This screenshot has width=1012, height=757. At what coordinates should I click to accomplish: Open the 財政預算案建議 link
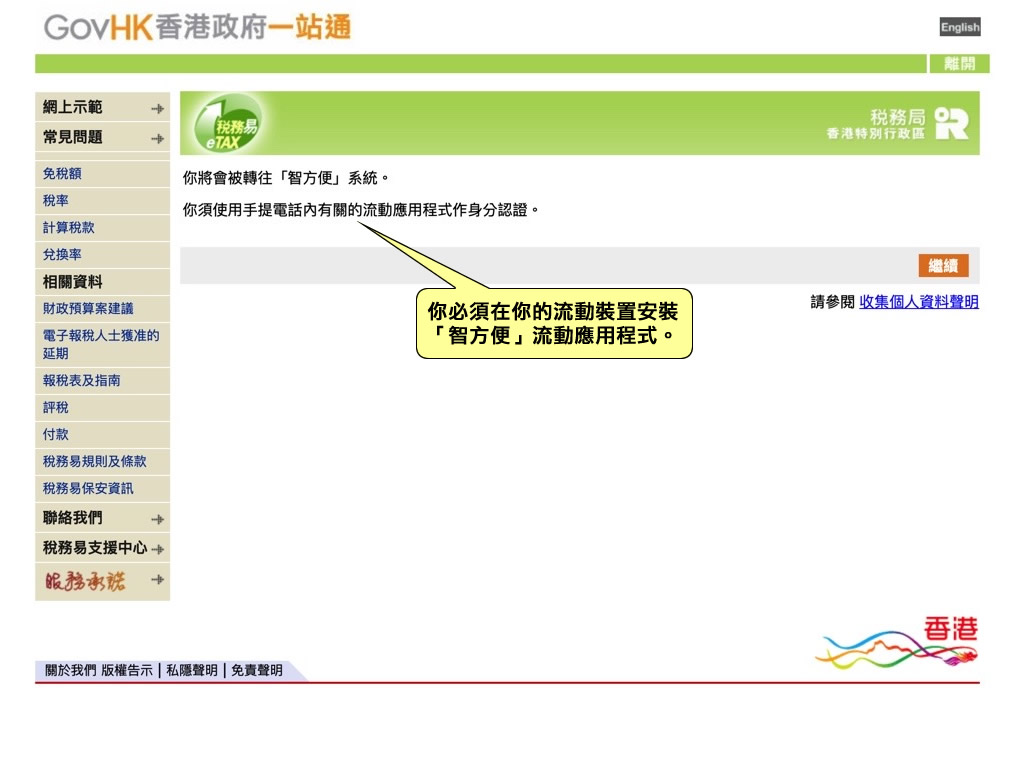88,308
